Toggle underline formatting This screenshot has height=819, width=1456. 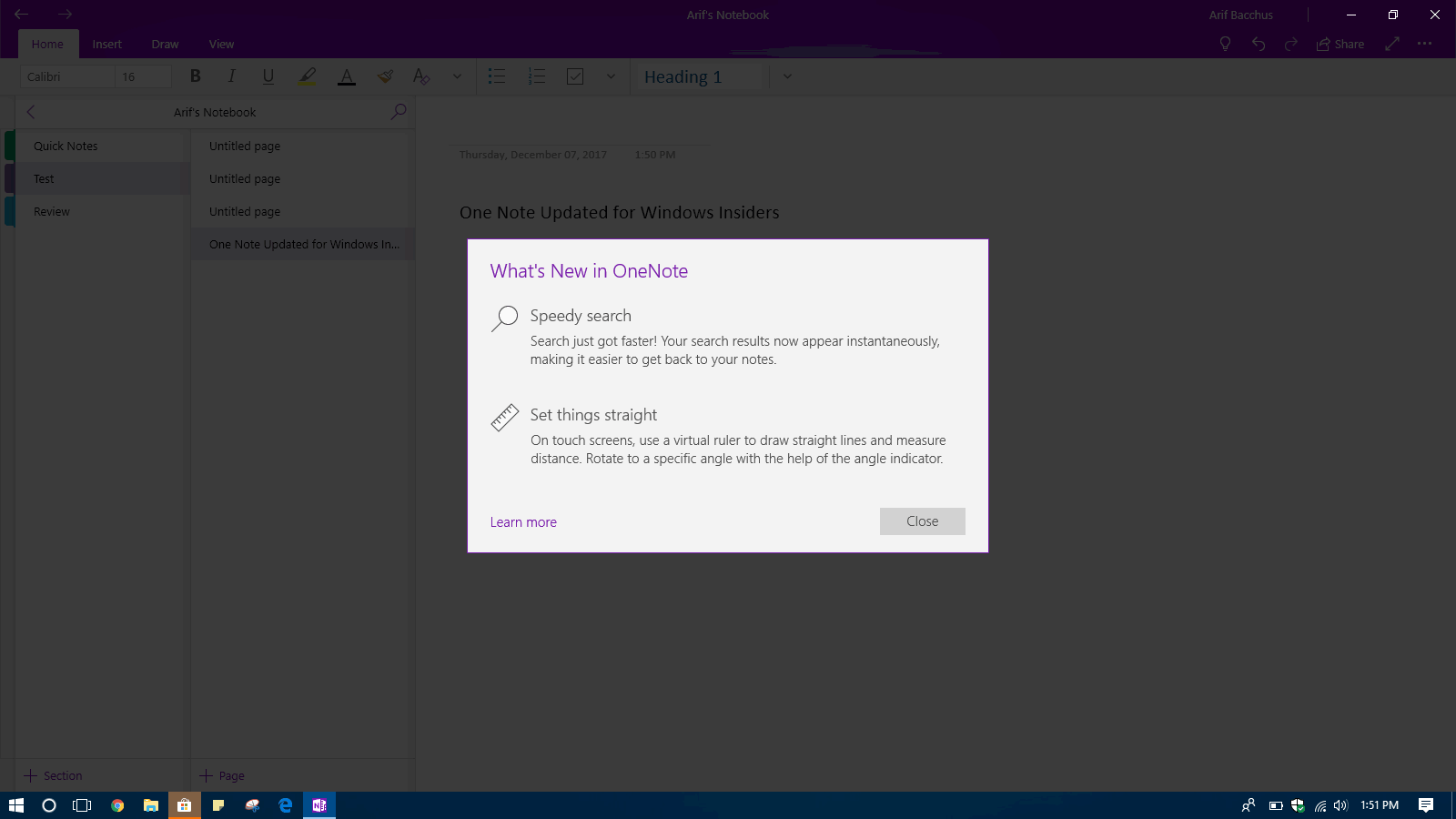point(268,76)
